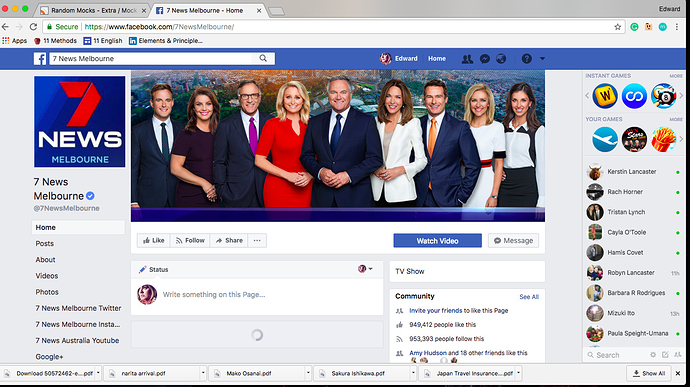Start a new message with compose icon
The height and width of the screenshot is (387, 690).
[665, 354]
